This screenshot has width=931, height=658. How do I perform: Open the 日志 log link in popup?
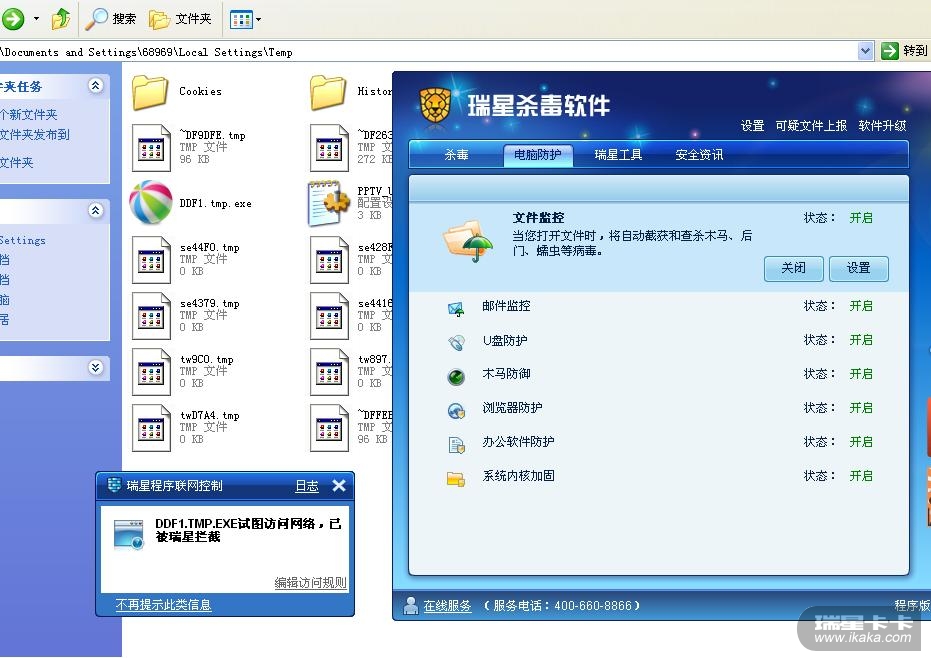(x=306, y=486)
